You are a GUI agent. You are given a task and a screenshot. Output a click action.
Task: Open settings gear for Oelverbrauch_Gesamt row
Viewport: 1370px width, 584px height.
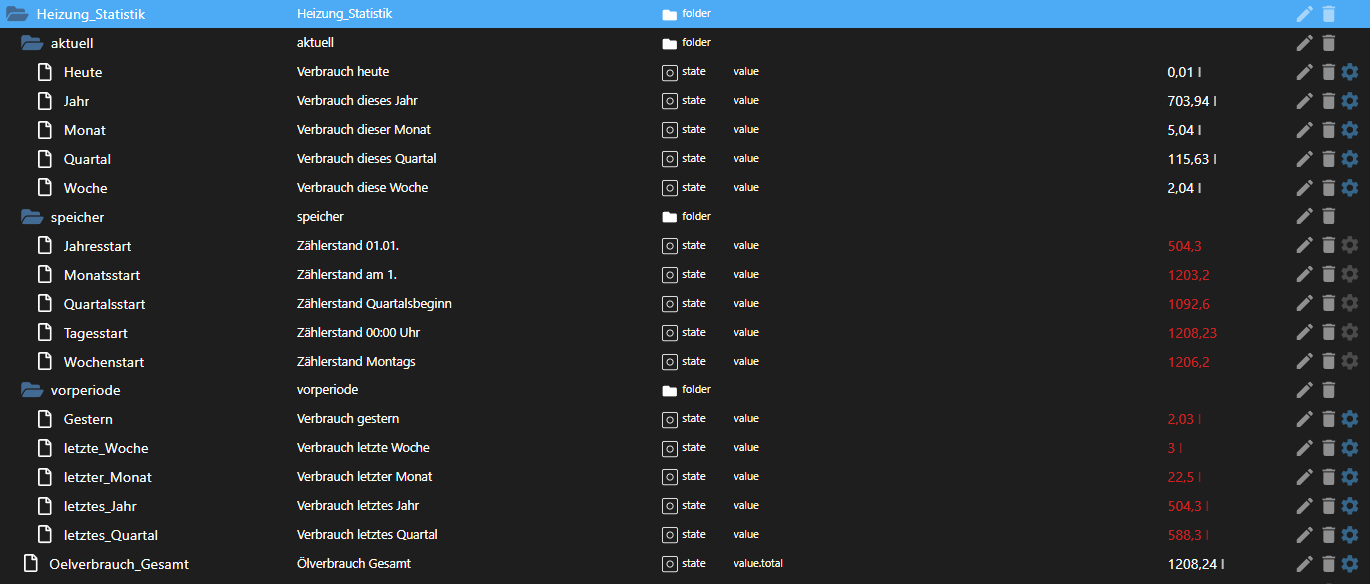1350,564
